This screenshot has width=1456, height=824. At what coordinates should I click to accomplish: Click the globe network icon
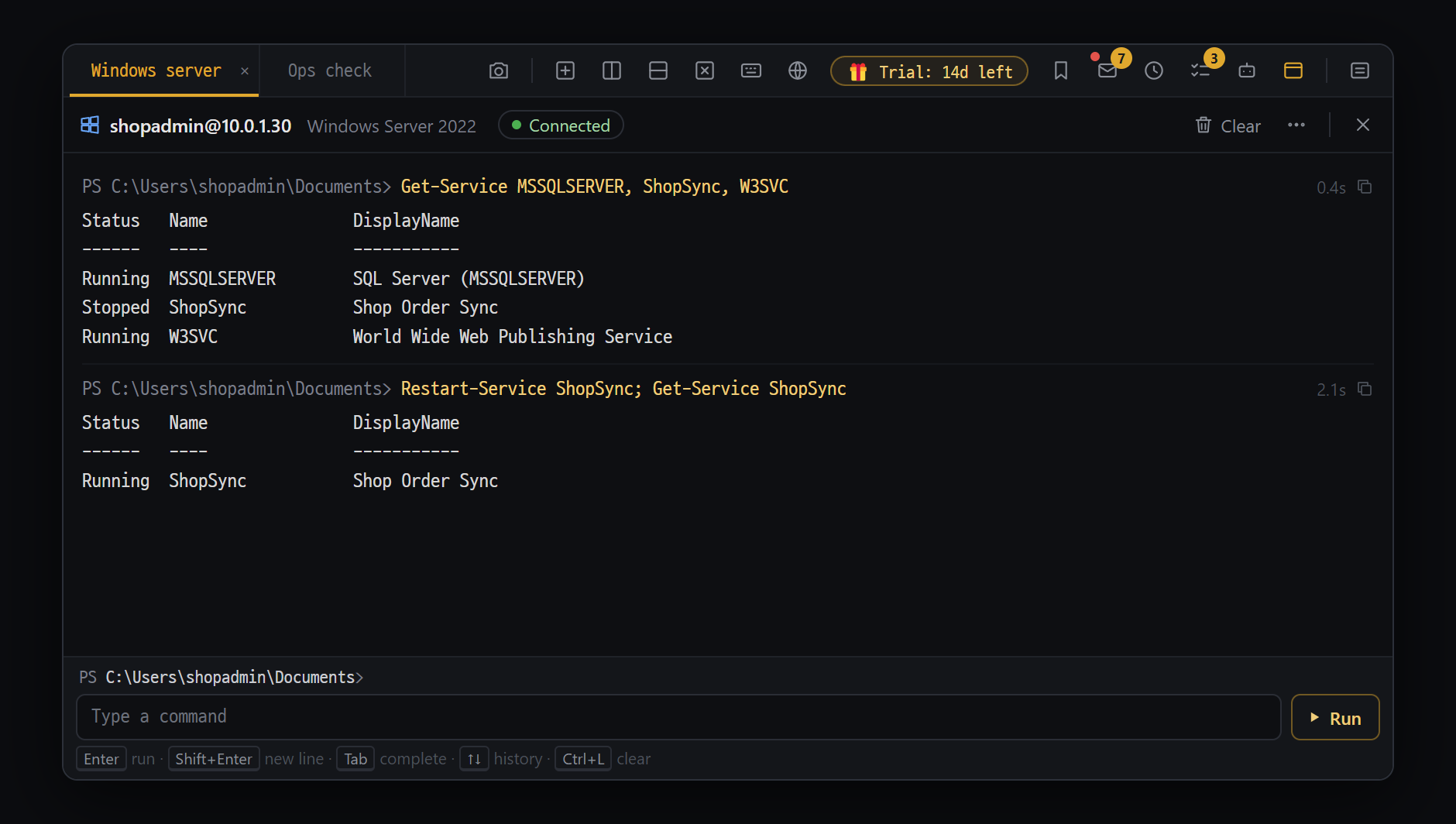[x=798, y=70]
